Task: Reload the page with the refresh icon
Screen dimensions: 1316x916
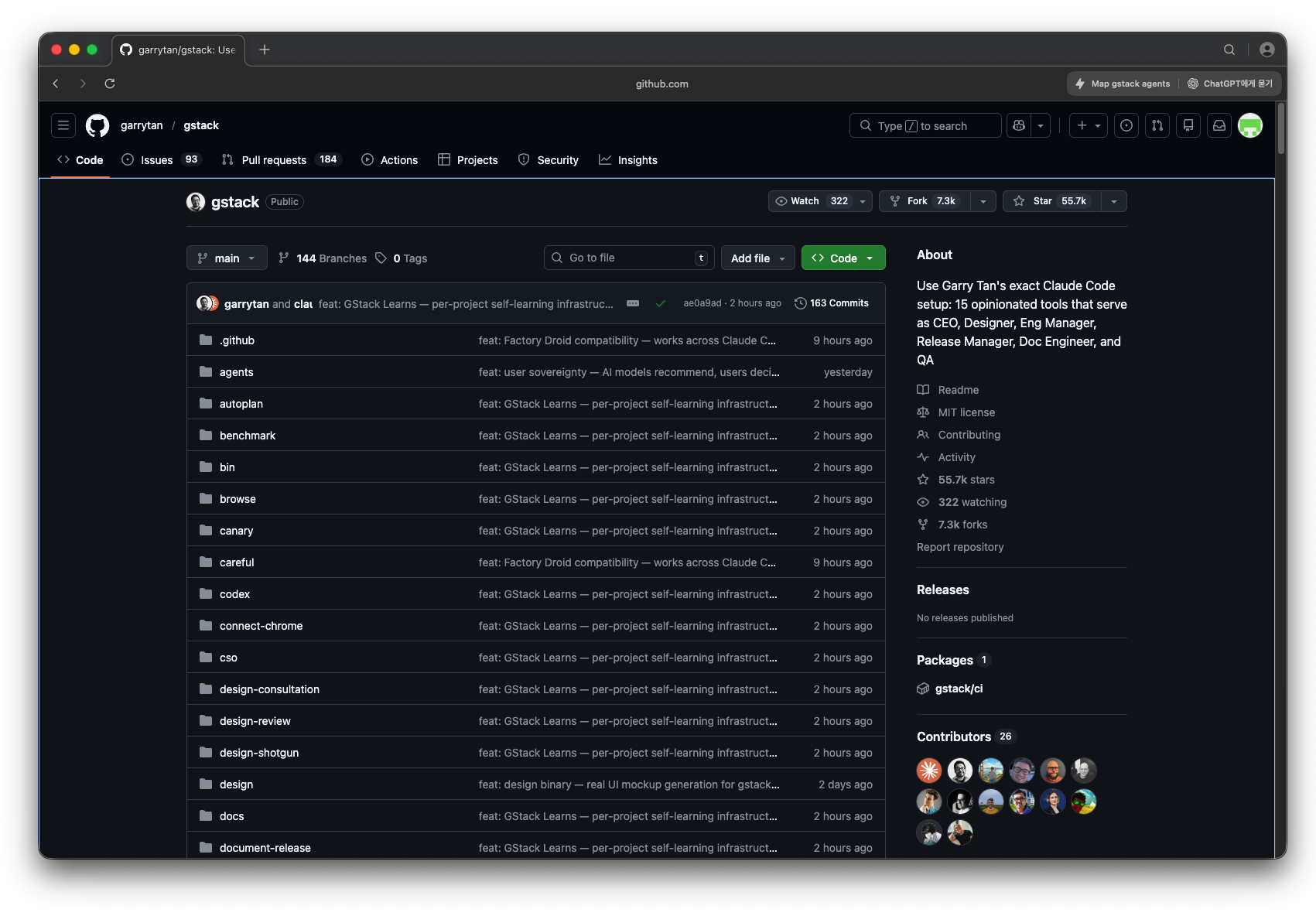Action: (110, 84)
